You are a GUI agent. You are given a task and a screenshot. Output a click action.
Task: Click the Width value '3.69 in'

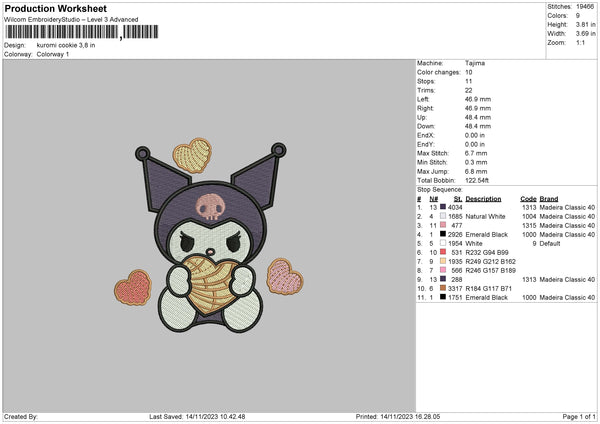(x=585, y=34)
